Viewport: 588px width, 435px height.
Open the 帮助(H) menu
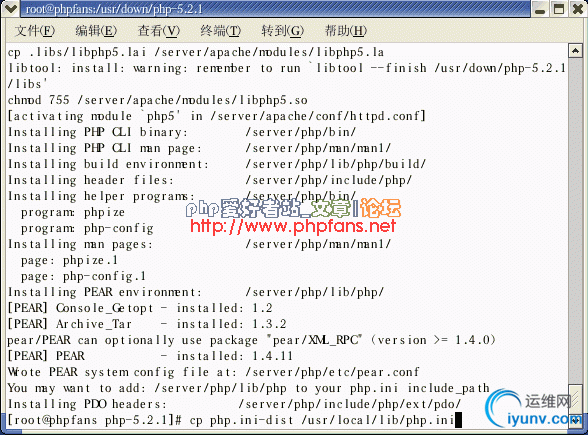coord(345,31)
